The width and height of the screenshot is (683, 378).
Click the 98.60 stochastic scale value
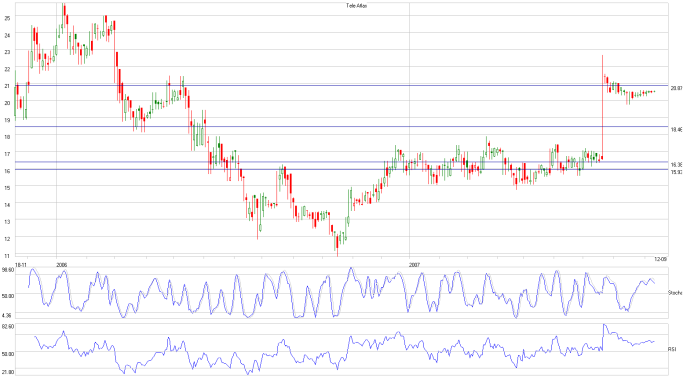[8, 270]
